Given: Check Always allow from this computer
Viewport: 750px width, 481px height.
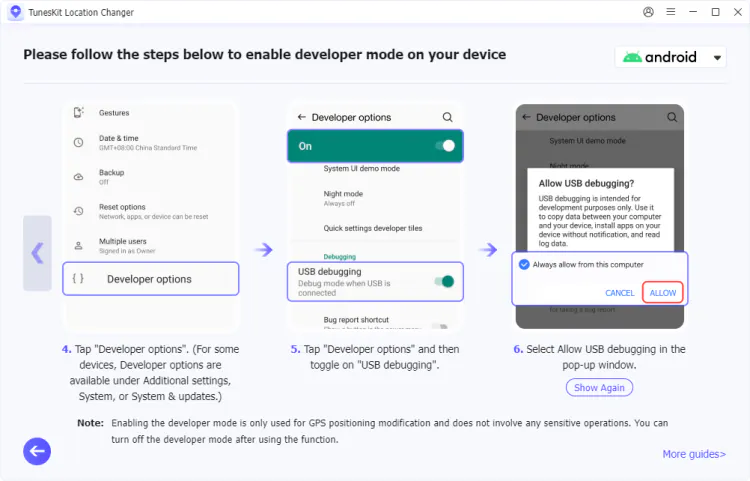Looking at the screenshot, I should click(525, 265).
